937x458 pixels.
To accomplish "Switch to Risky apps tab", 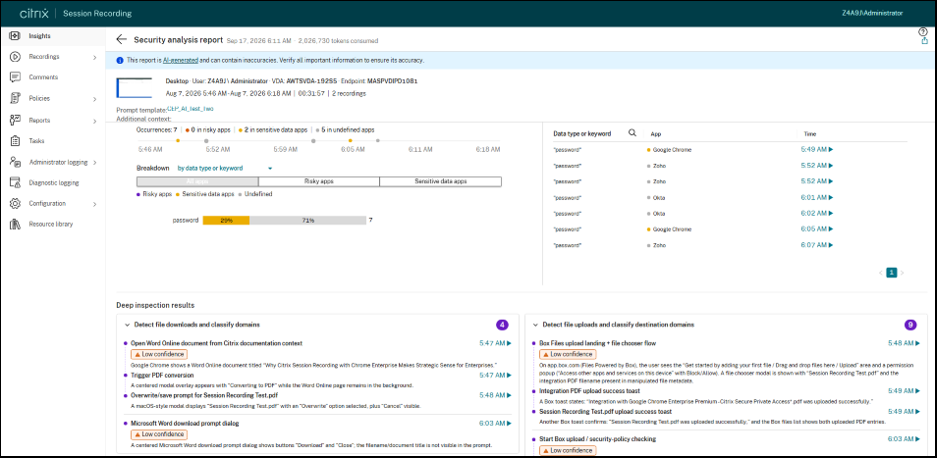I will (319, 181).
